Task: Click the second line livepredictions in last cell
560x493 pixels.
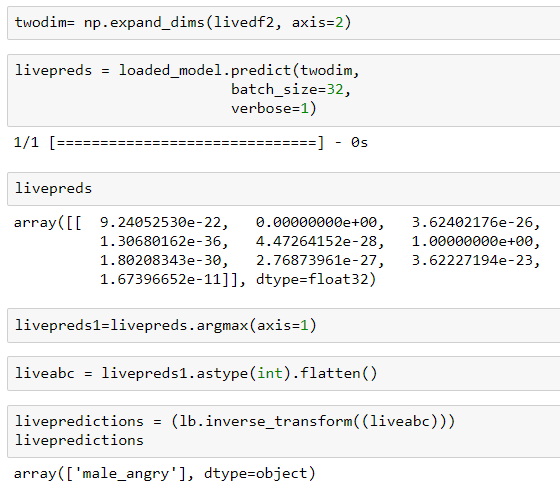Action: [x=79, y=440]
